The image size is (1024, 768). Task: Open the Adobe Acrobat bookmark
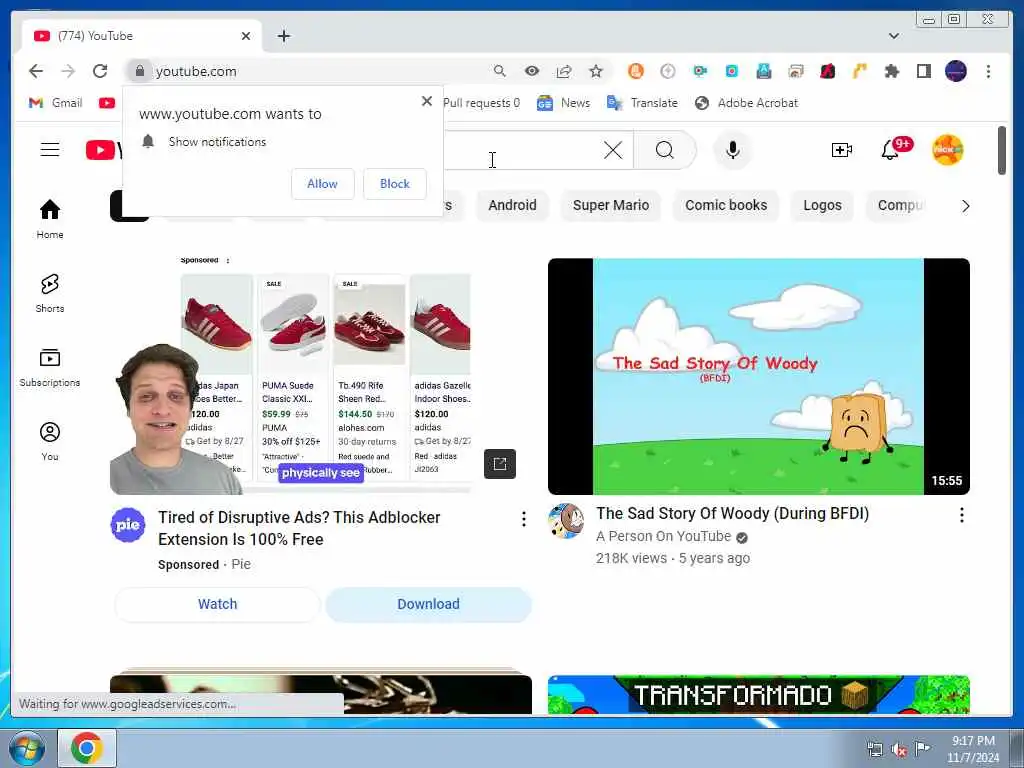pyautogui.click(x=746, y=103)
